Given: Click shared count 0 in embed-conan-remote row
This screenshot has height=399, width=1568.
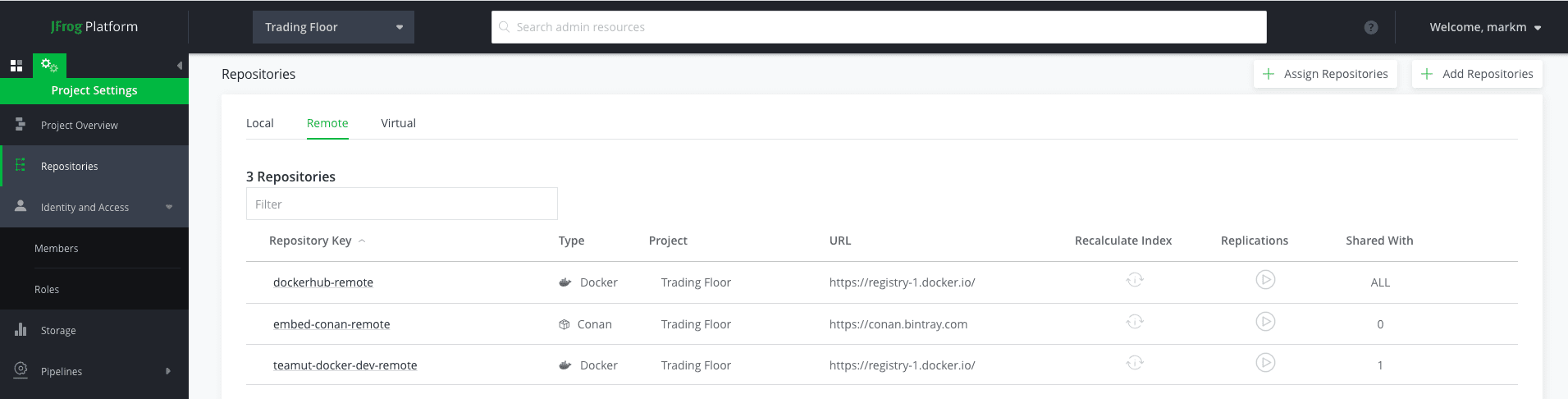Looking at the screenshot, I should tap(1380, 324).
